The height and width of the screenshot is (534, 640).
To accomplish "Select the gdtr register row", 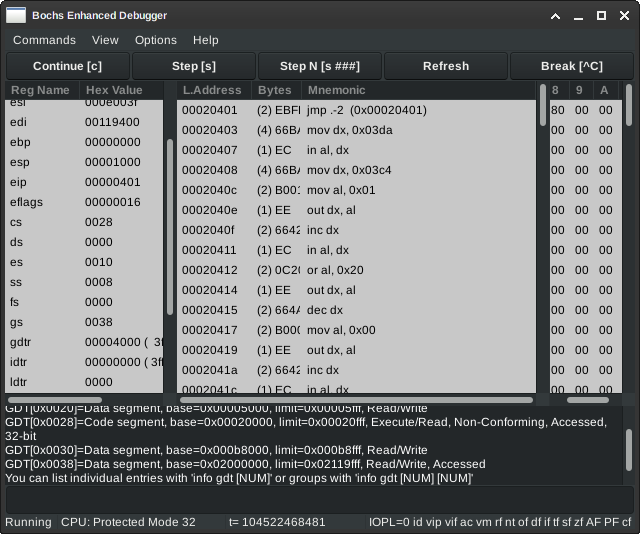I will (x=84, y=342).
